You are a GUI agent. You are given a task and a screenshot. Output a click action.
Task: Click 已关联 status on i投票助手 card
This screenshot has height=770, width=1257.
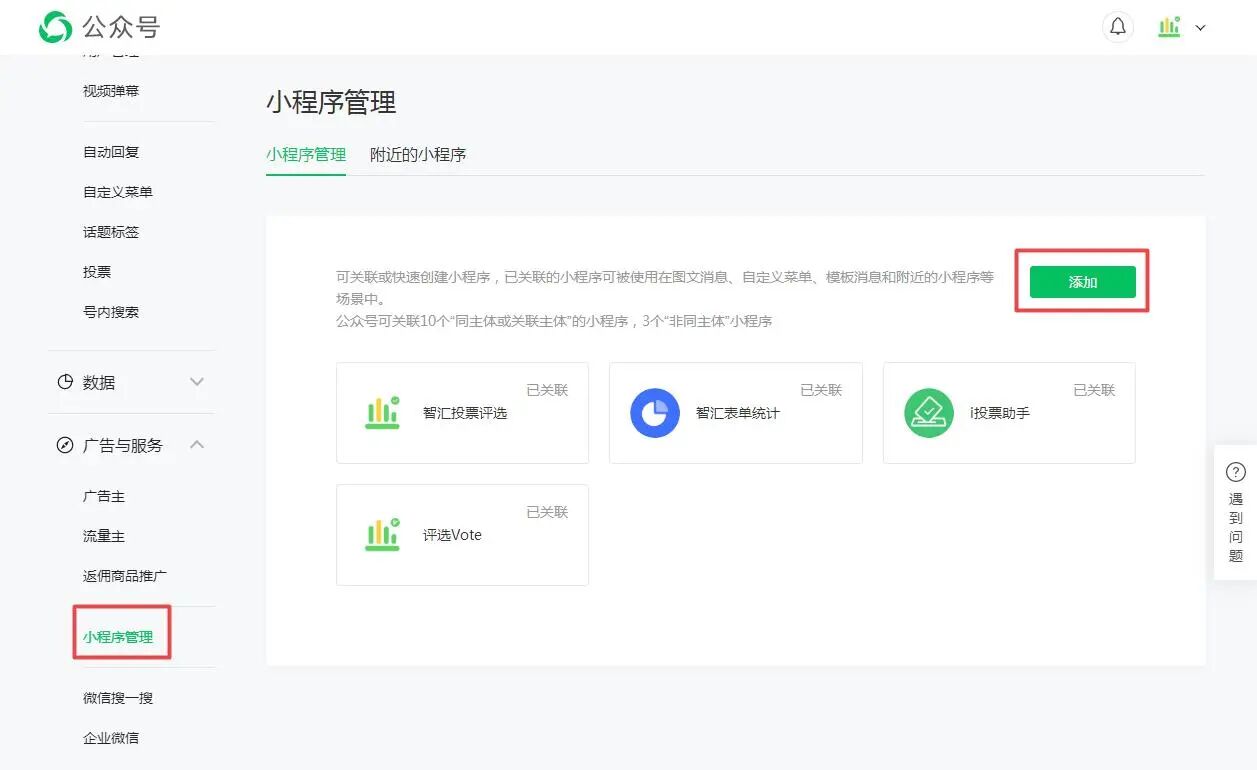coord(1094,390)
